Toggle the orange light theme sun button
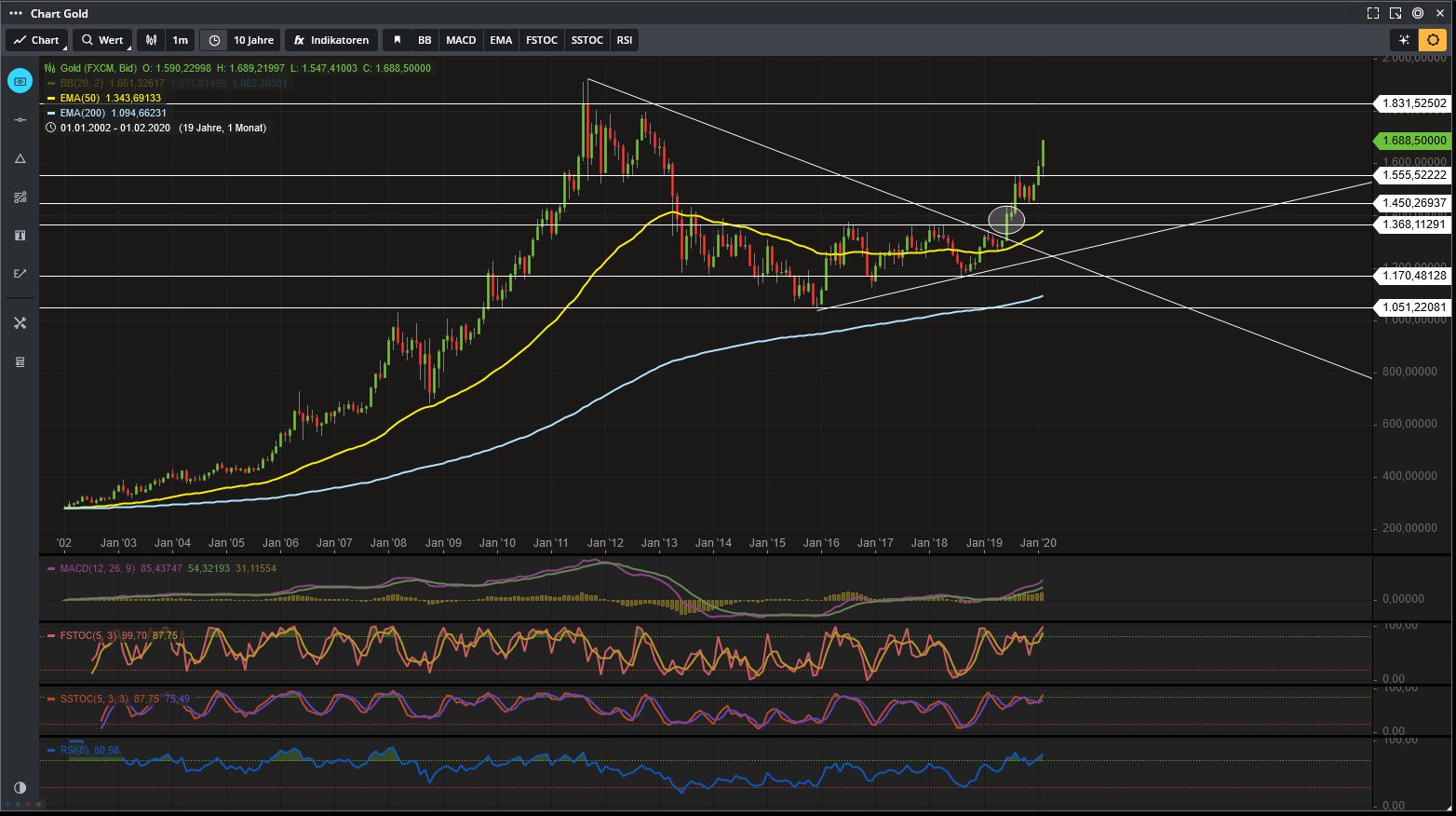Screen dimensions: 1456x816 click(1433, 40)
